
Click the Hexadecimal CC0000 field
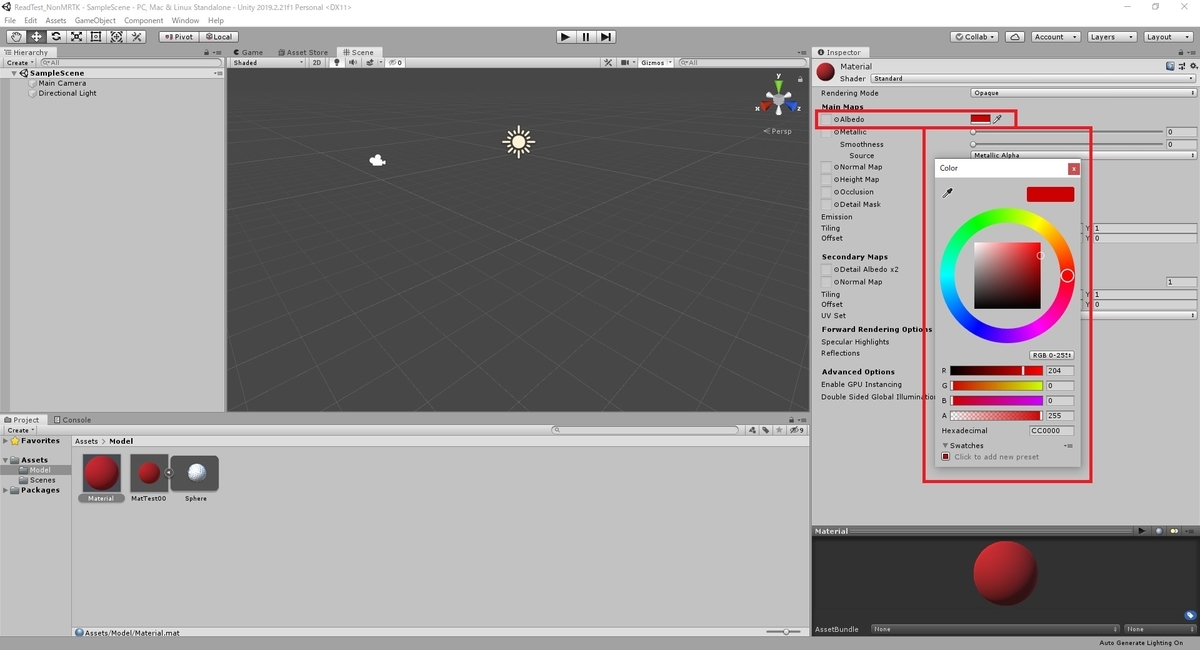1051,430
